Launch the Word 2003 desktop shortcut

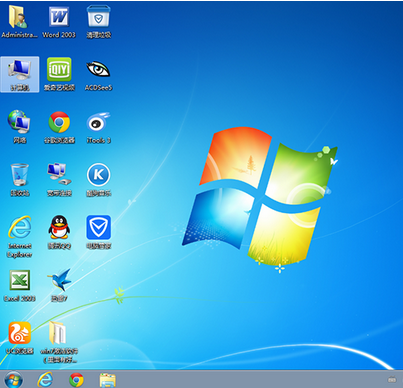click(59, 22)
